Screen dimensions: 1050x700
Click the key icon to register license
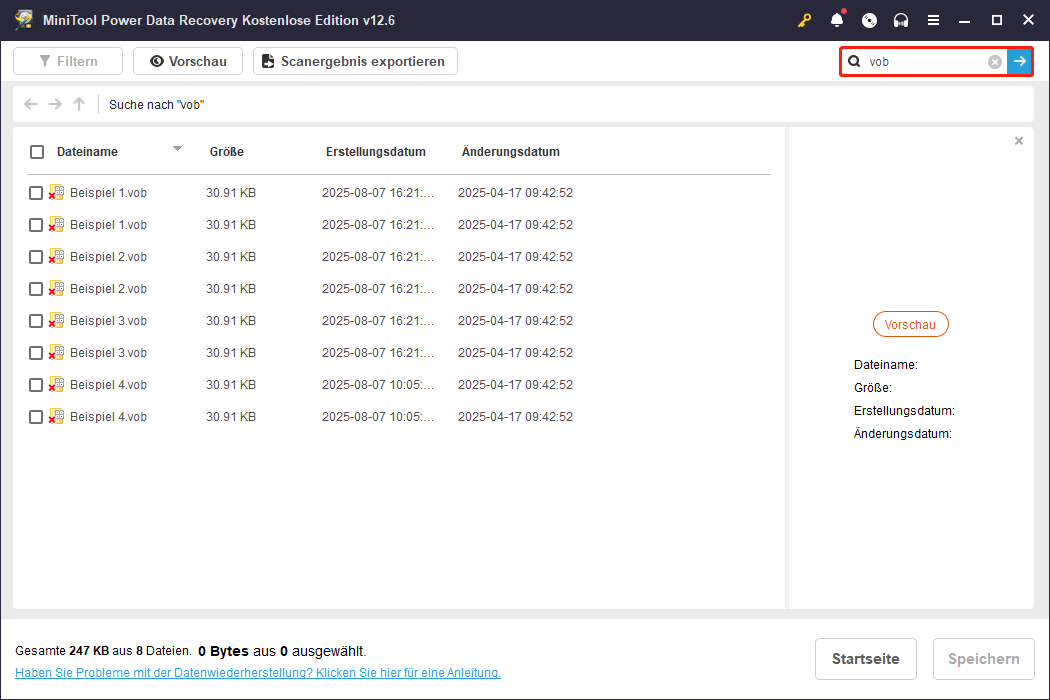click(804, 20)
